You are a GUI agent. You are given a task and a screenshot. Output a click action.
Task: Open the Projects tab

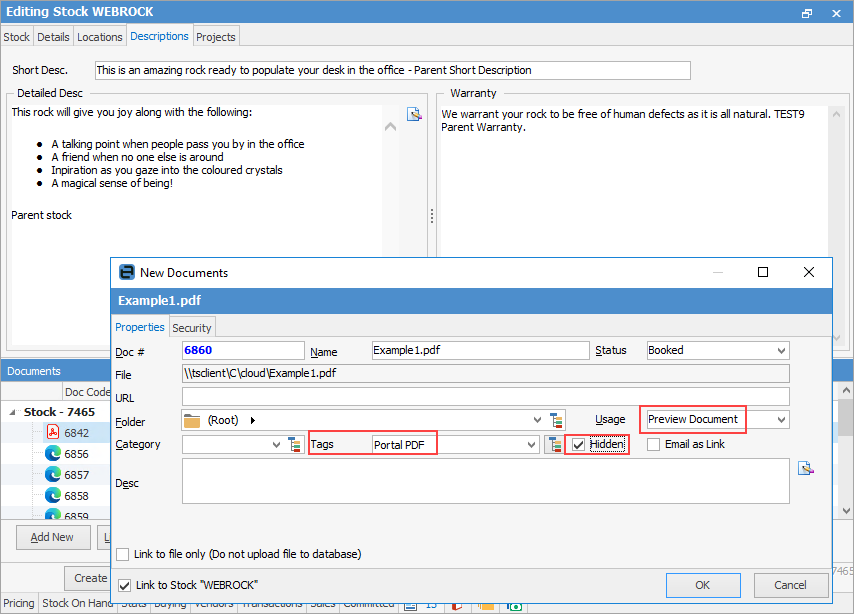click(216, 37)
